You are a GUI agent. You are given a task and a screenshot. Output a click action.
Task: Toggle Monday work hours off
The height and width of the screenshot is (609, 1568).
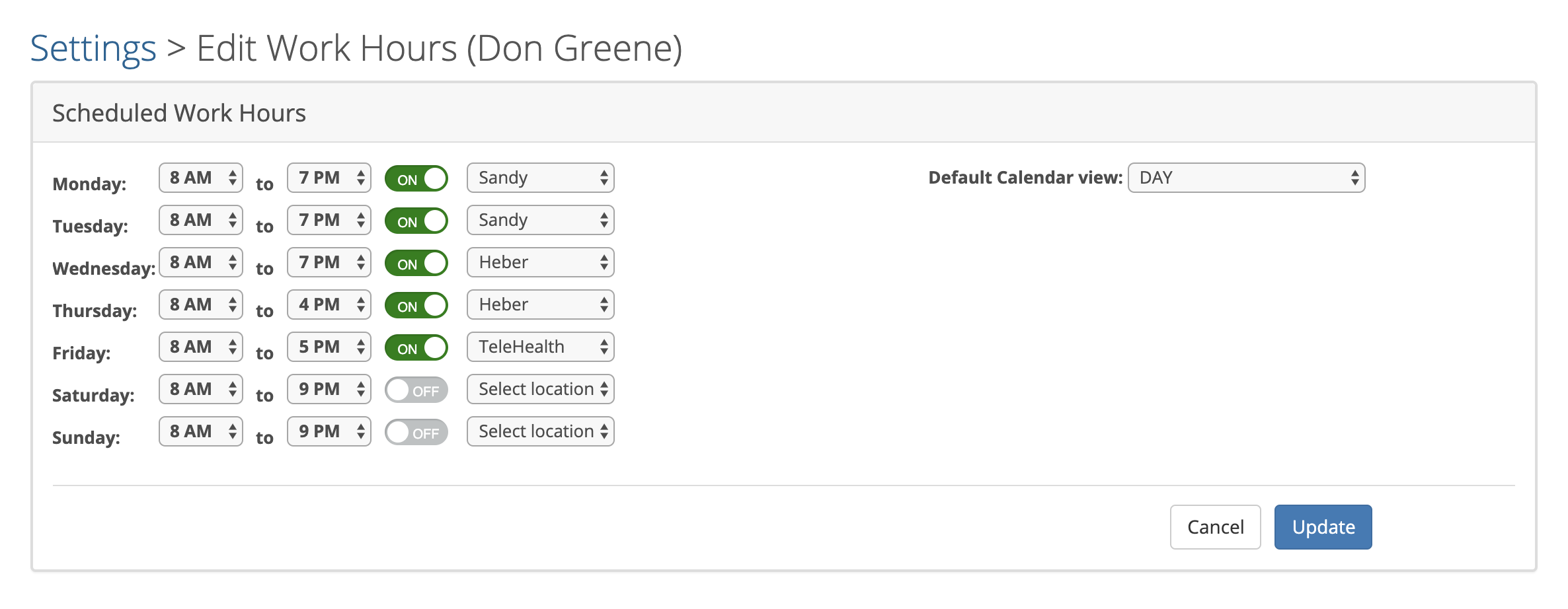tap(416, 178)
